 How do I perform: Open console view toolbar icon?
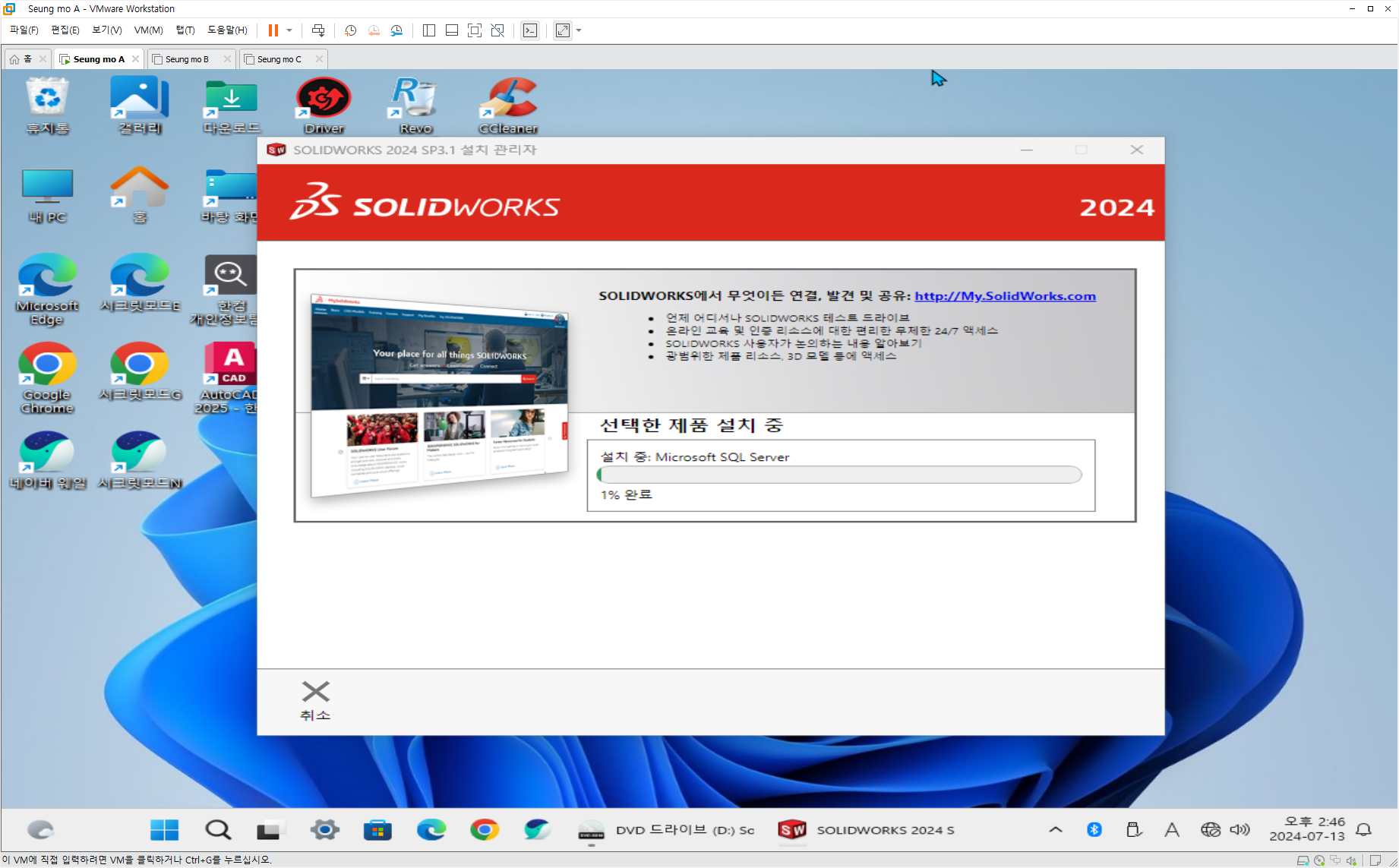(530, 30)
